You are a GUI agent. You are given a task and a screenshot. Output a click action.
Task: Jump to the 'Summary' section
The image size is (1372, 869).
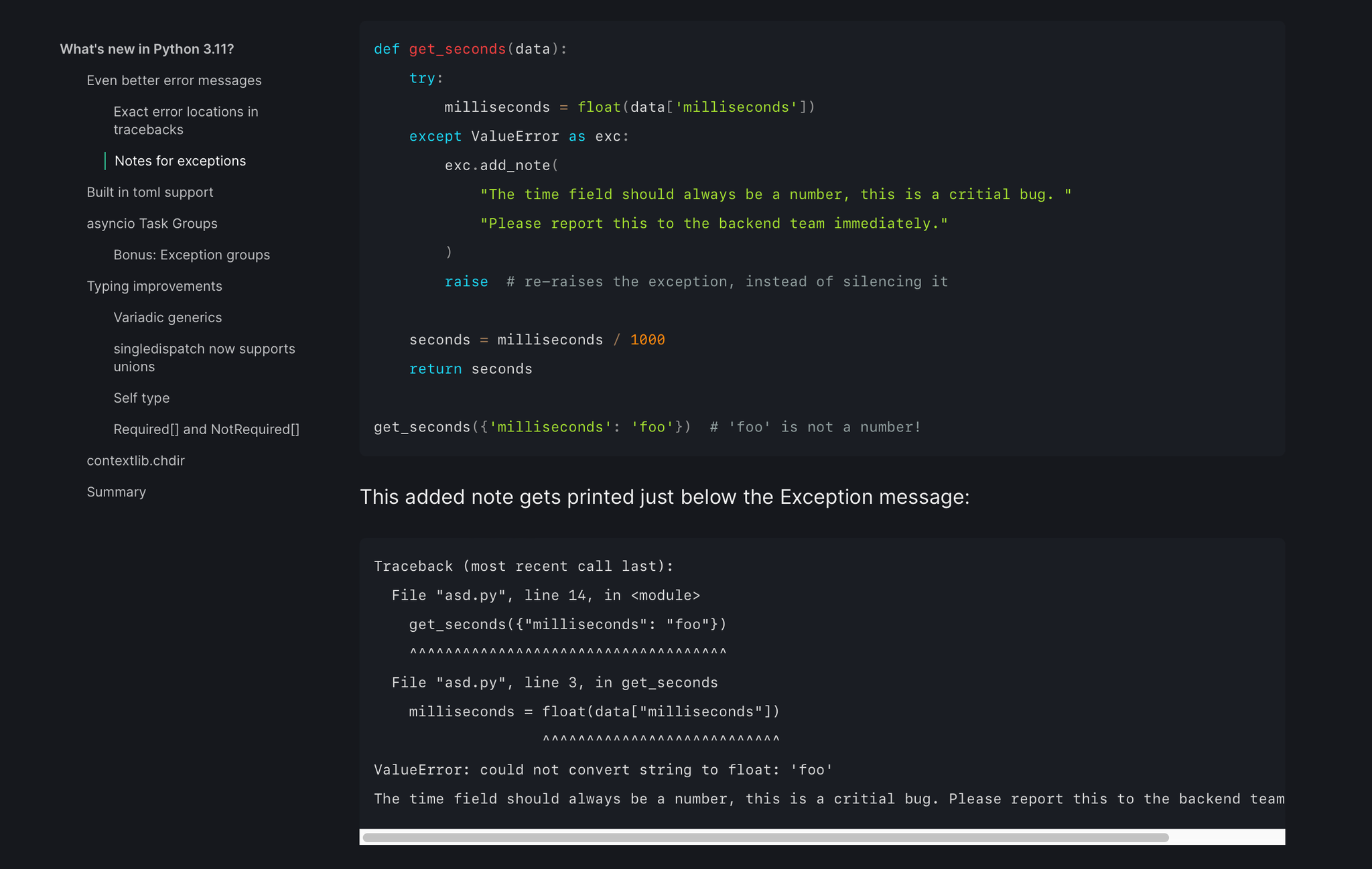(x=116, y=492)
